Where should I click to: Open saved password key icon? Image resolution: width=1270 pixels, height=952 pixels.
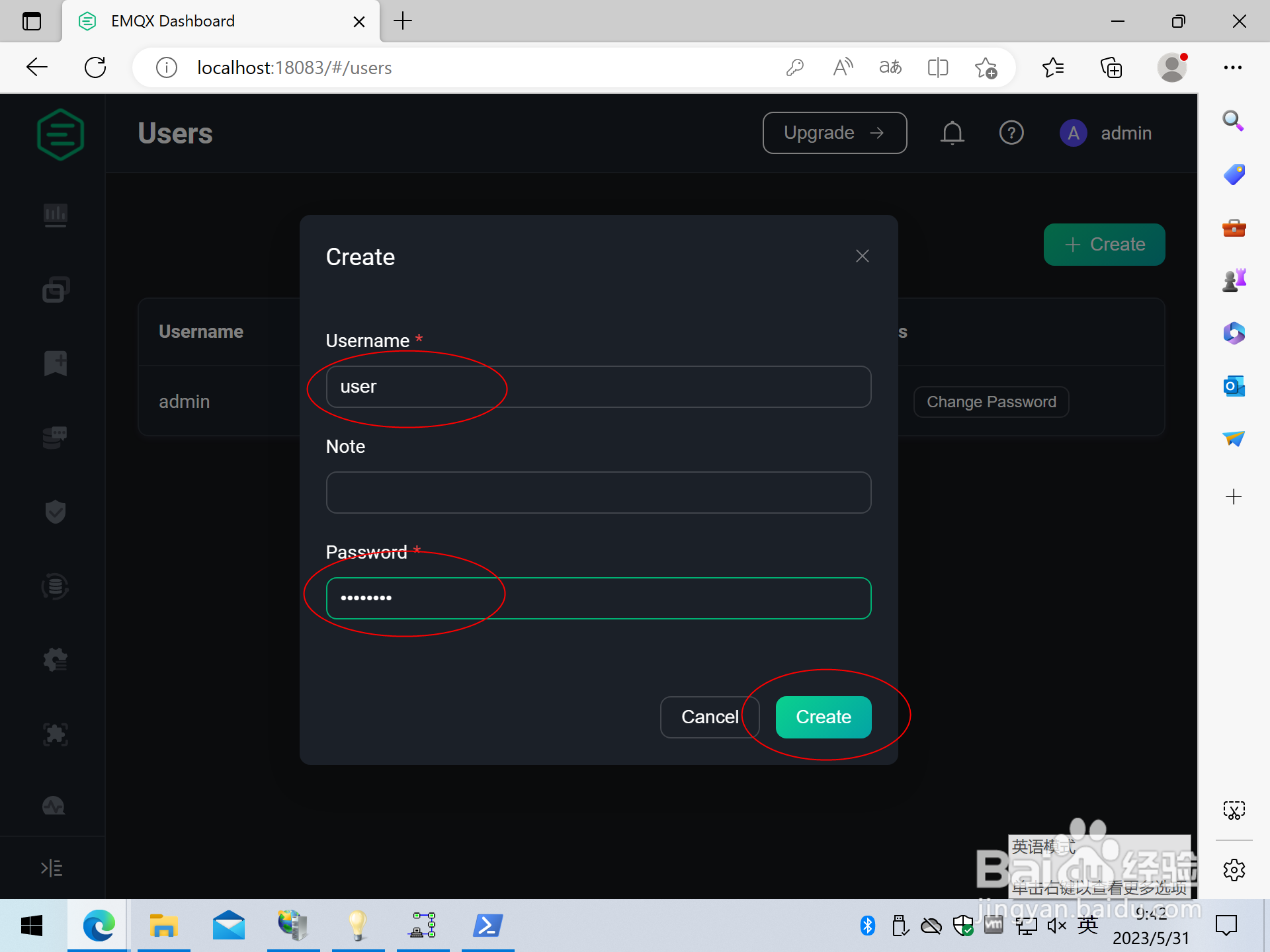(x=794, y=67)
